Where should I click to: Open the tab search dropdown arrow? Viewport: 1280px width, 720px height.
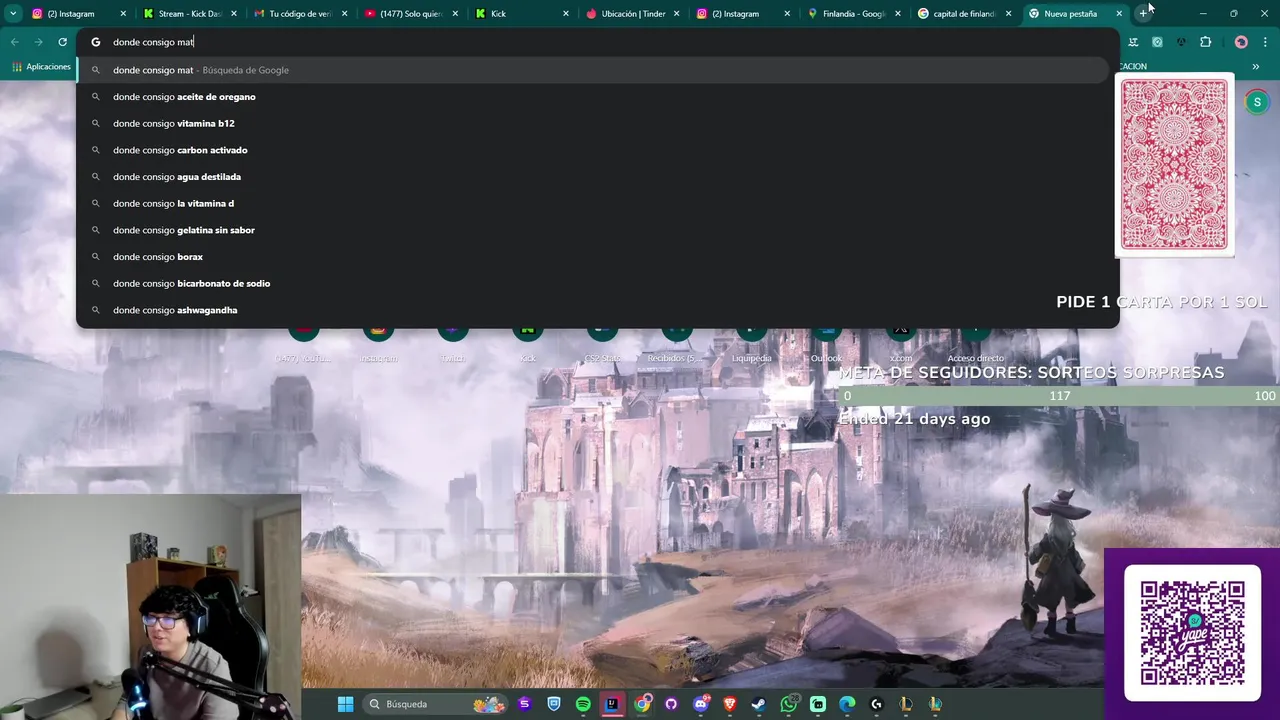point(13,14)
